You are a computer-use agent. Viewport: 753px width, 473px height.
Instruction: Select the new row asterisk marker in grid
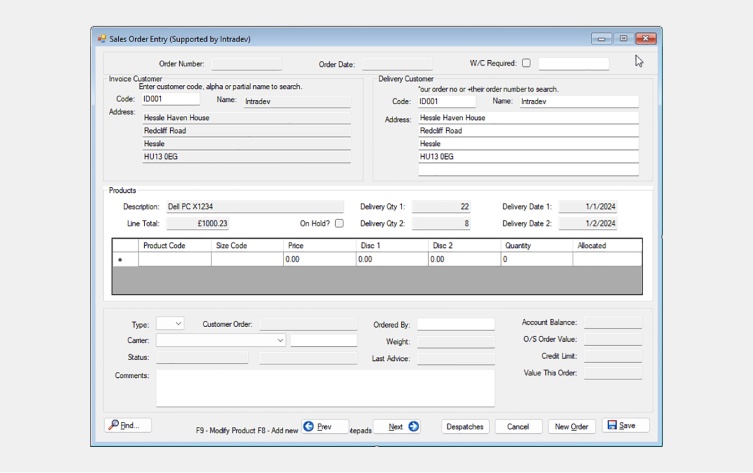click(x=121, y=260)
